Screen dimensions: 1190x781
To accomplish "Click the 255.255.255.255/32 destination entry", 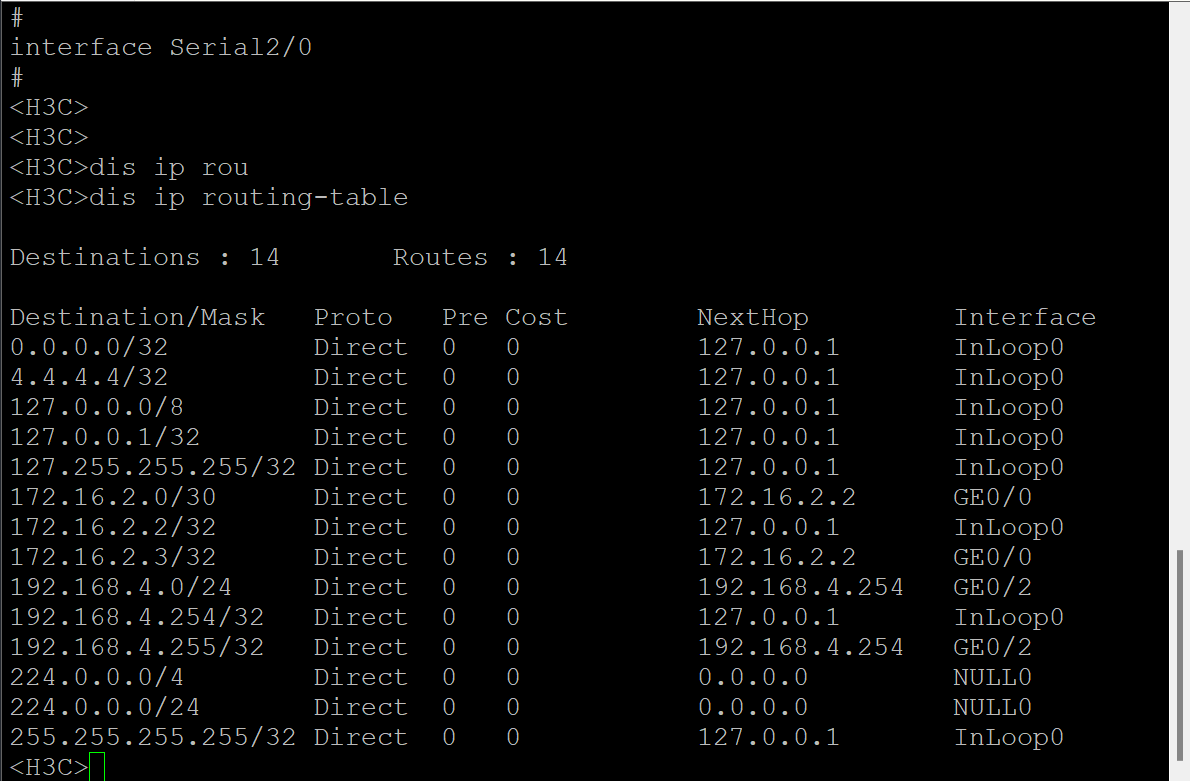I will point(153,738).
